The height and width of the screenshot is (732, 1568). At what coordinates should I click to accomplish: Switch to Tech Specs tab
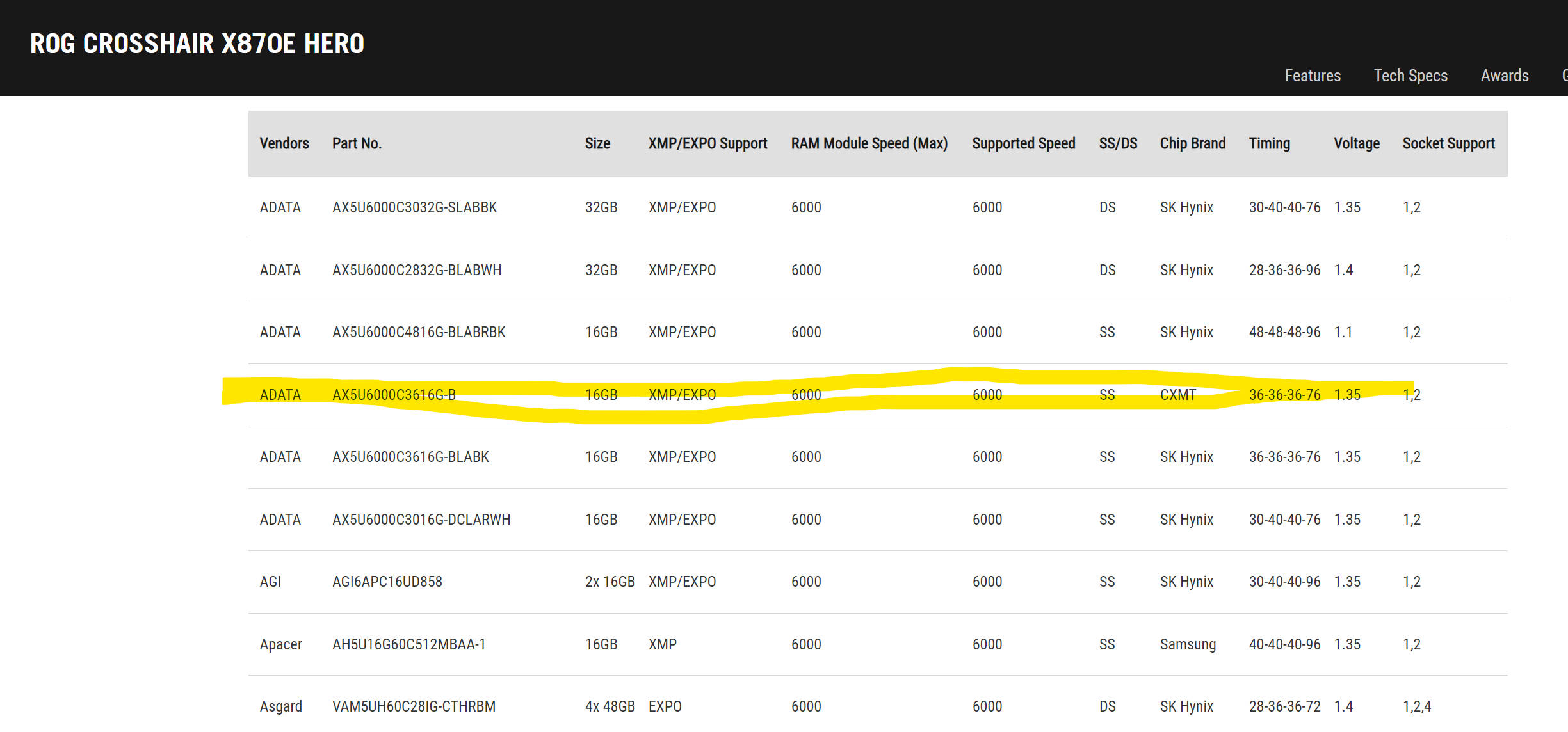1410,76
